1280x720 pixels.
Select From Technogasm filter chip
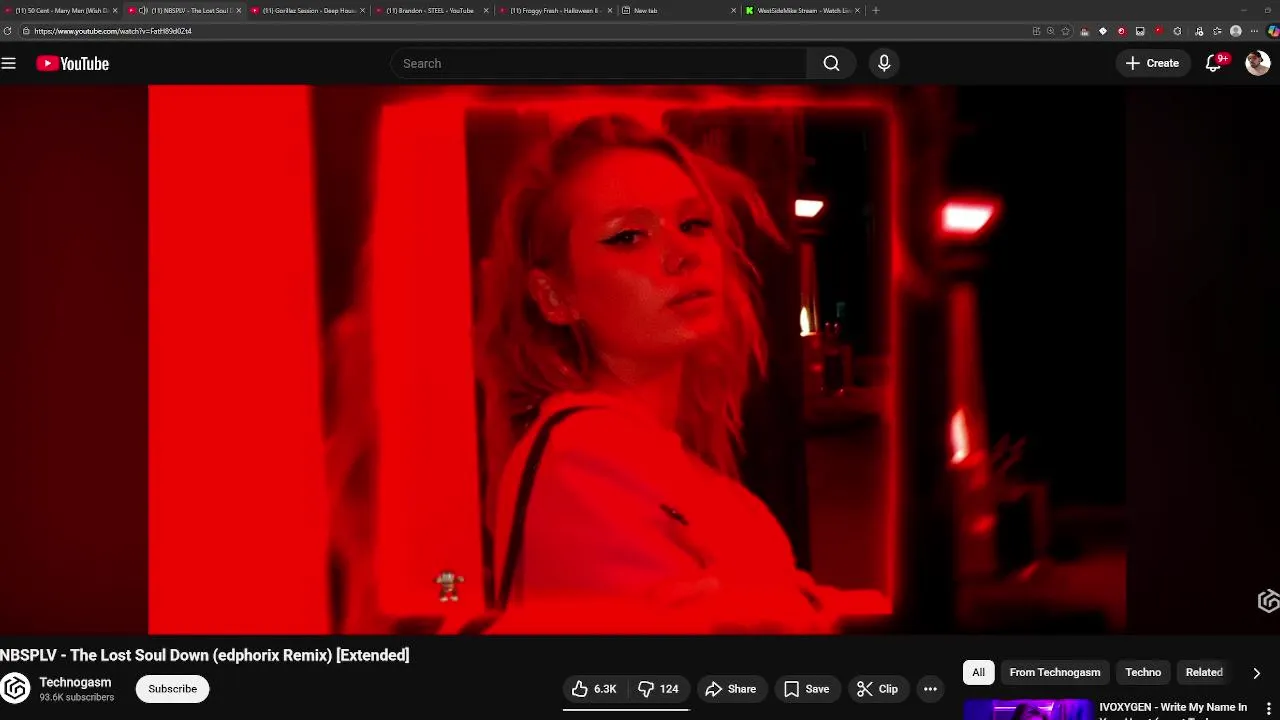pyautogui.click(x=1055, y=673)
